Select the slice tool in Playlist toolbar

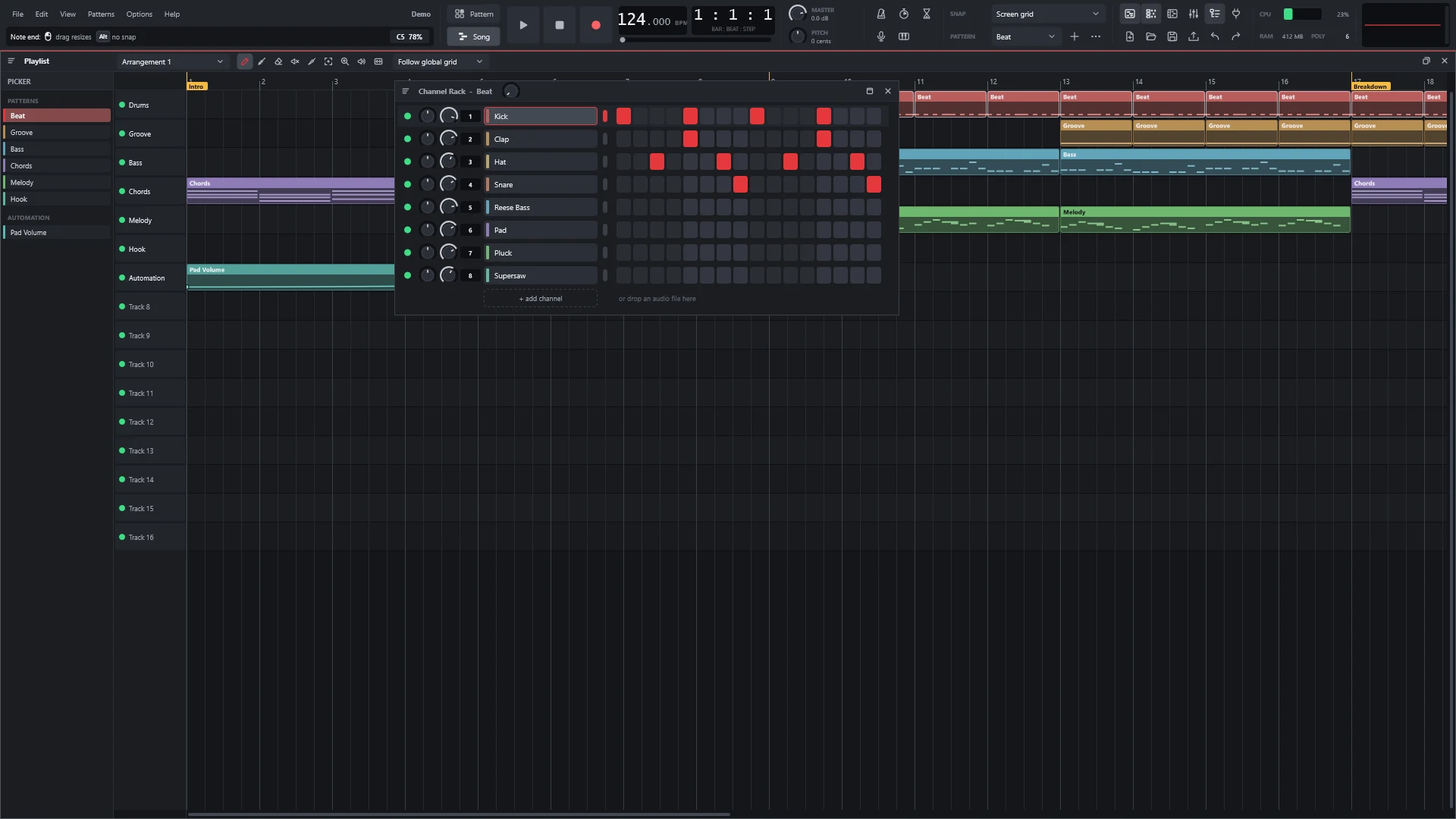click(312, 62)
